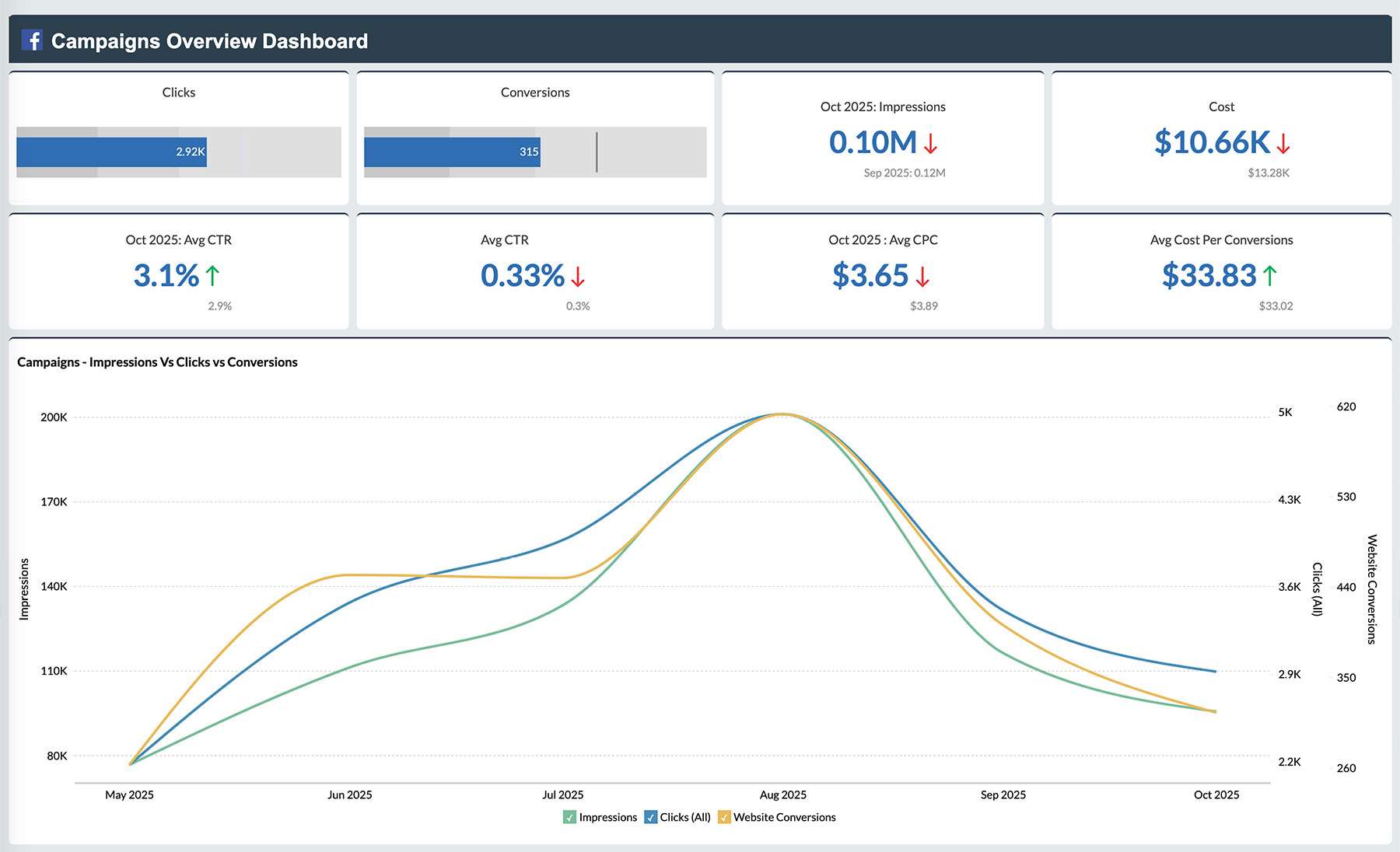
Task: Click the green up arrow beside $33.83
Action: pyautogui.click(x=1269, y=276)
